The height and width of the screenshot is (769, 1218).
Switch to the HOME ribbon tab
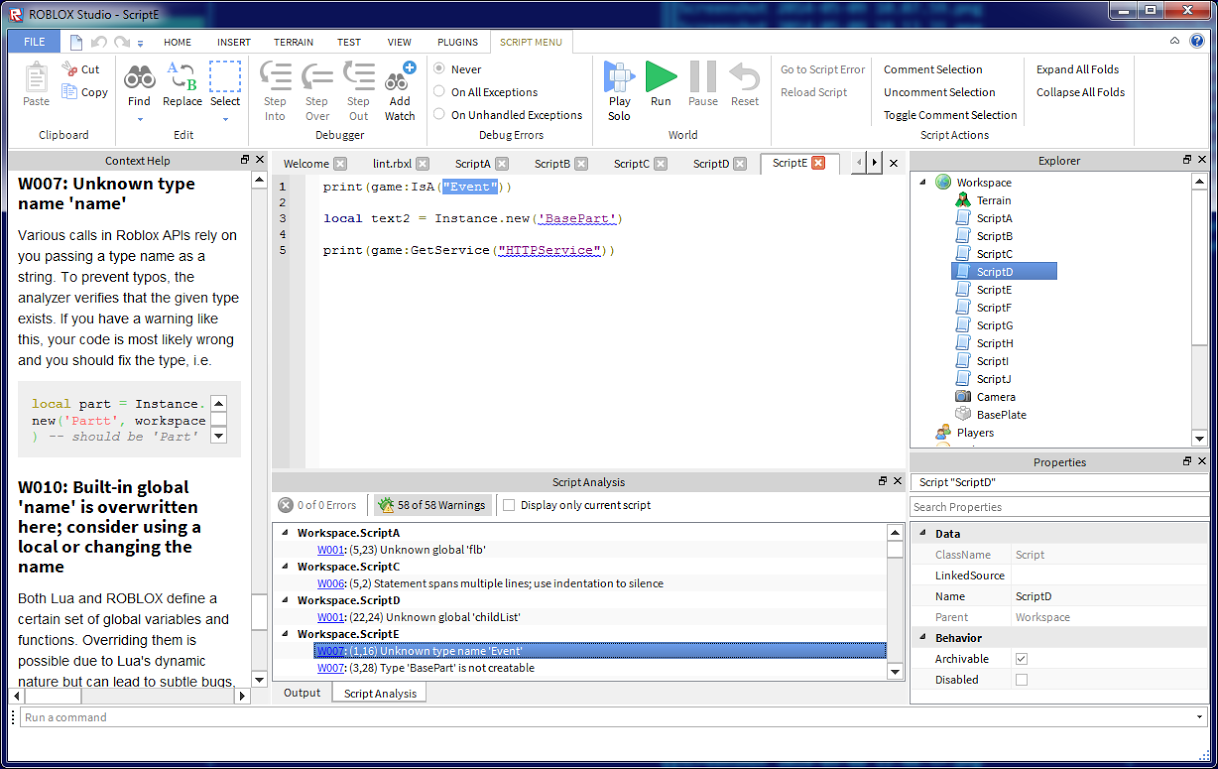(178, 42)
